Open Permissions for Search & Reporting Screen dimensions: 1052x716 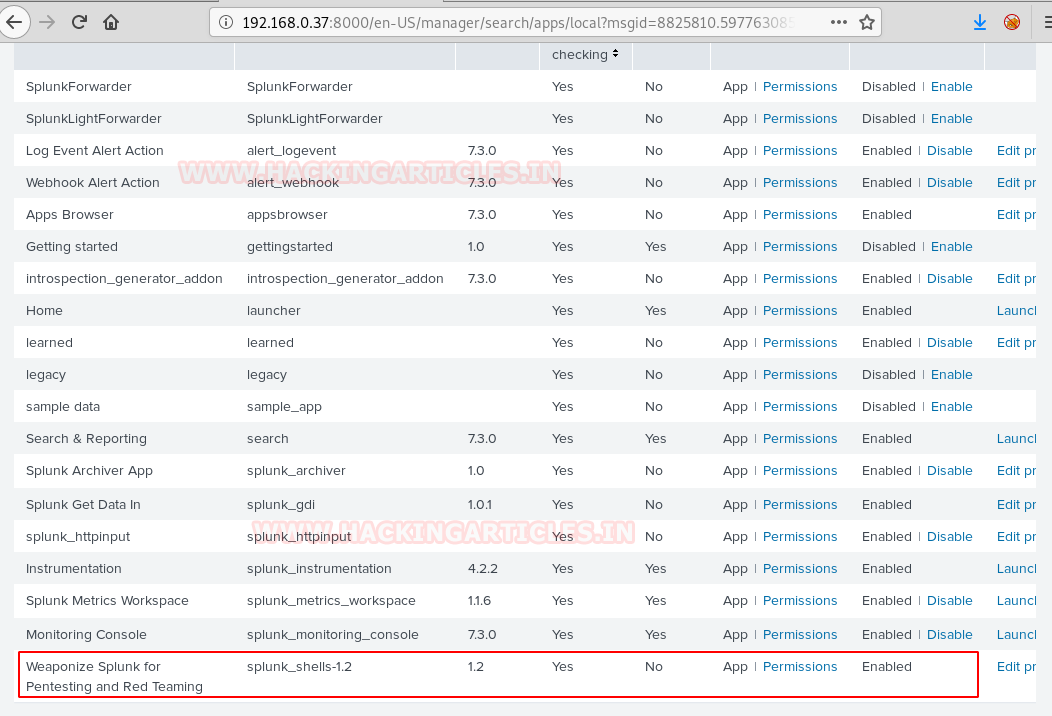tap(800, 439)
